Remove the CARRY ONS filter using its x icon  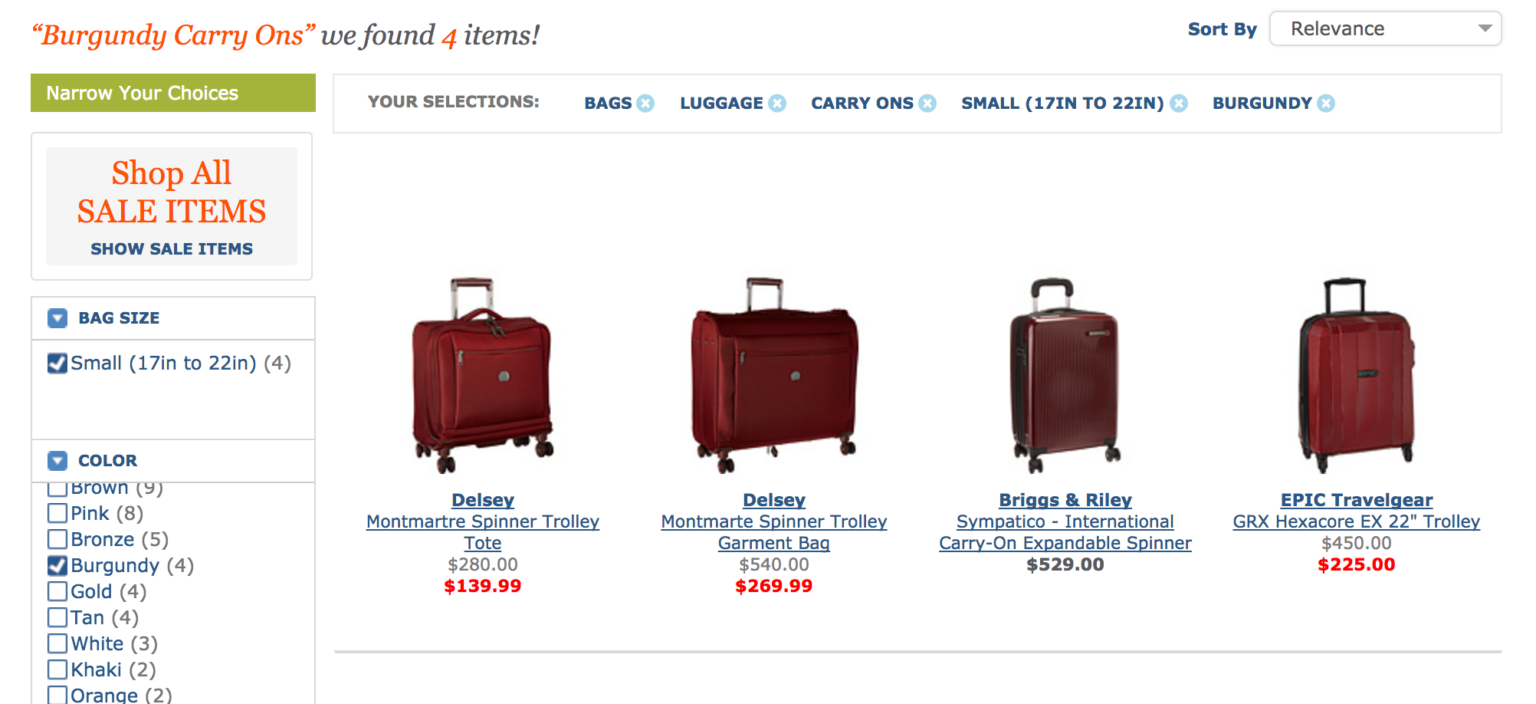[928, 103]
